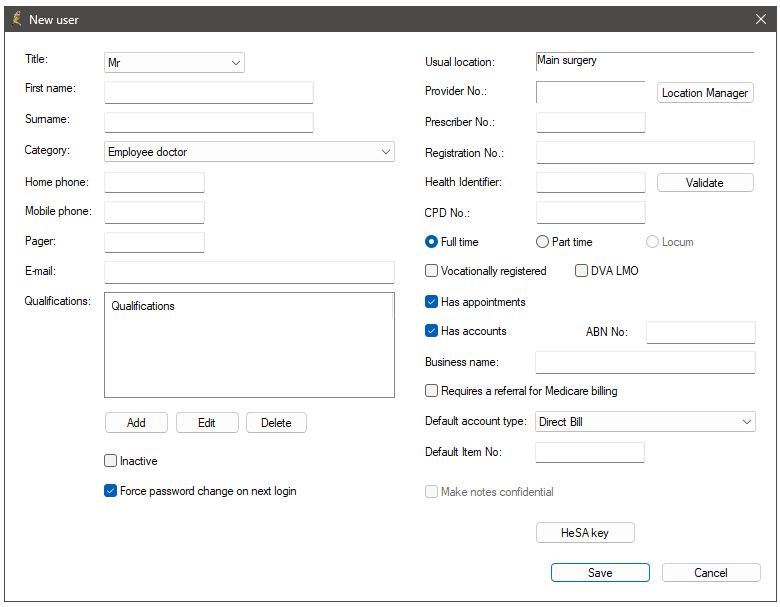Click Edit under Qualifications
This screenshot has width=780, height=607.
(207, 423)
